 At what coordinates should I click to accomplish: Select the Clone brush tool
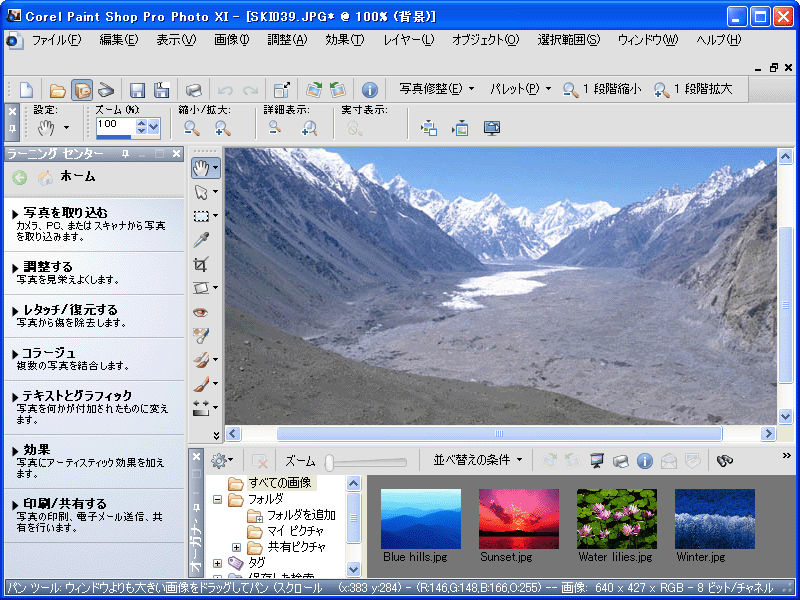coord(202,360)
